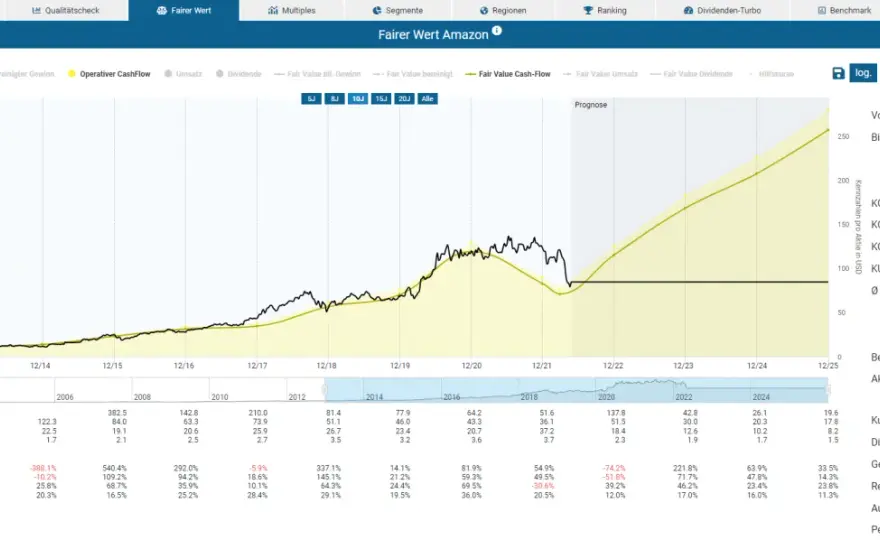This screenshot has height=540, width=880.
Task: Click the Prognose label in chart
Action: click(590, 105)
